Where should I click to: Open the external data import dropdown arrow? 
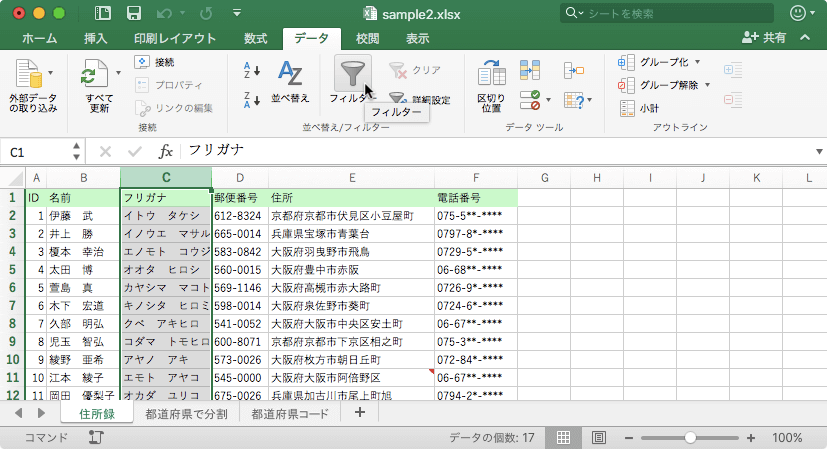click(51, 73)
